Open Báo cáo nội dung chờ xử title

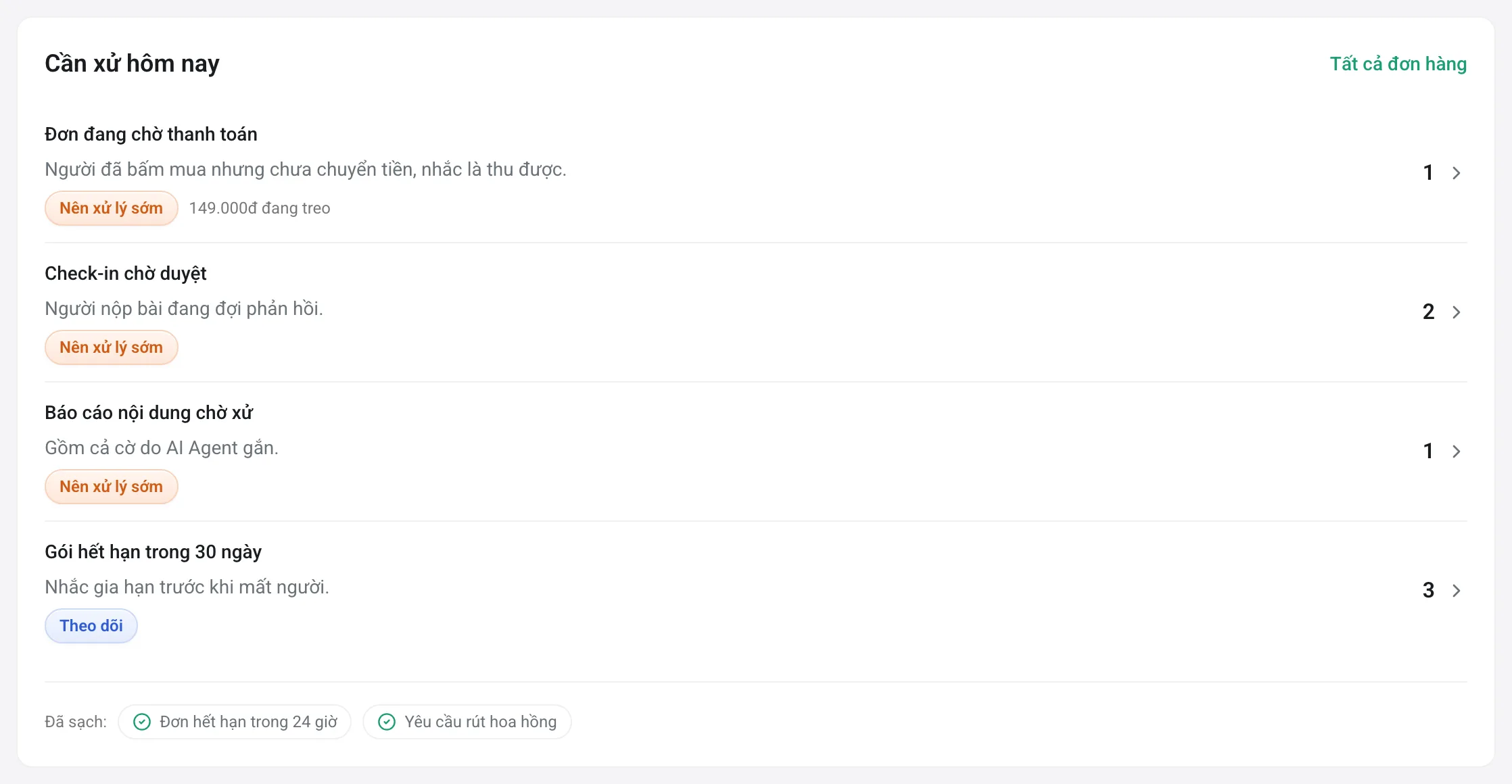149,412
